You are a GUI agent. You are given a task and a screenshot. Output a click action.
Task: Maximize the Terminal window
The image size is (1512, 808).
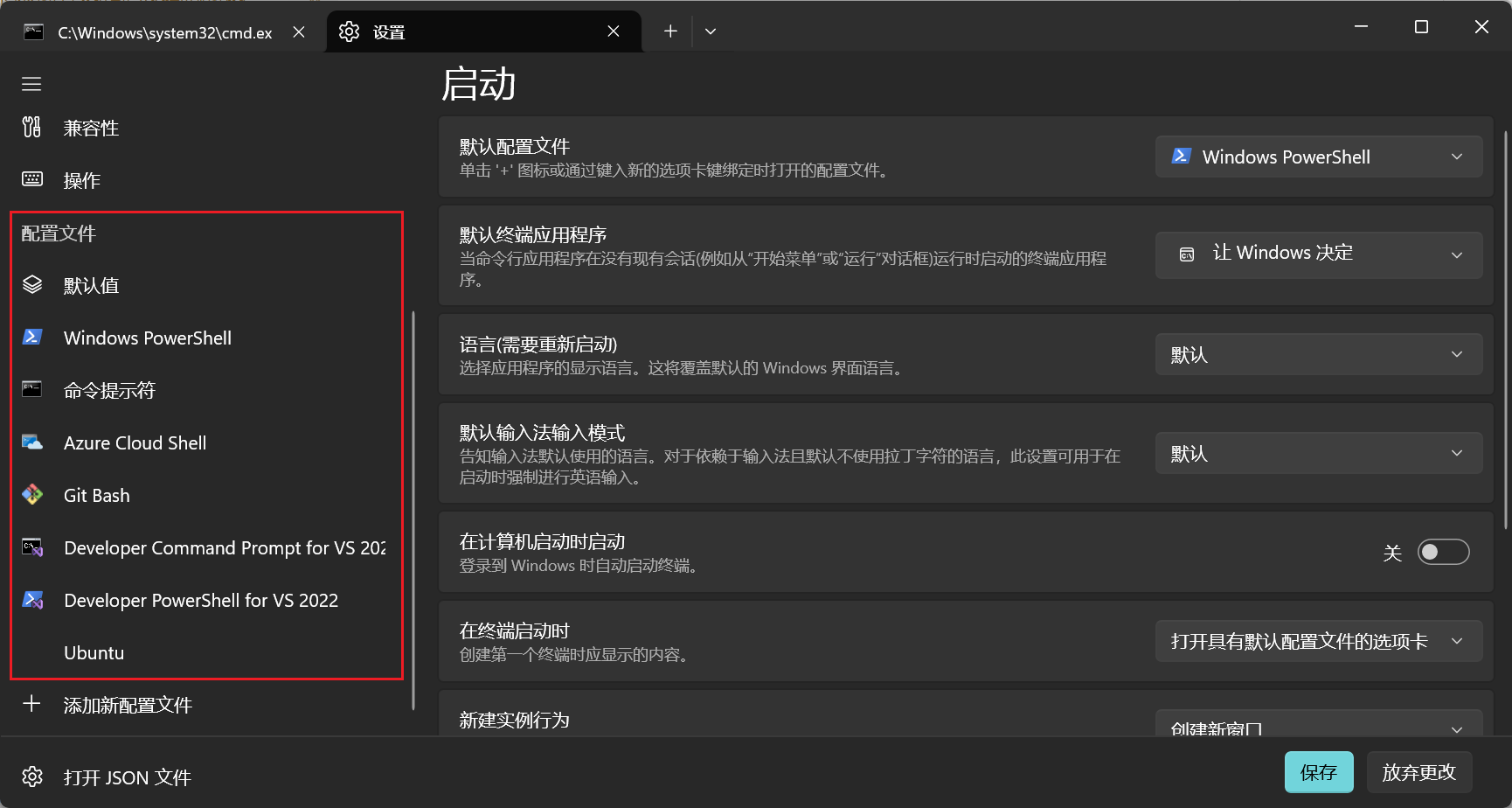[x=1421, y=27]
